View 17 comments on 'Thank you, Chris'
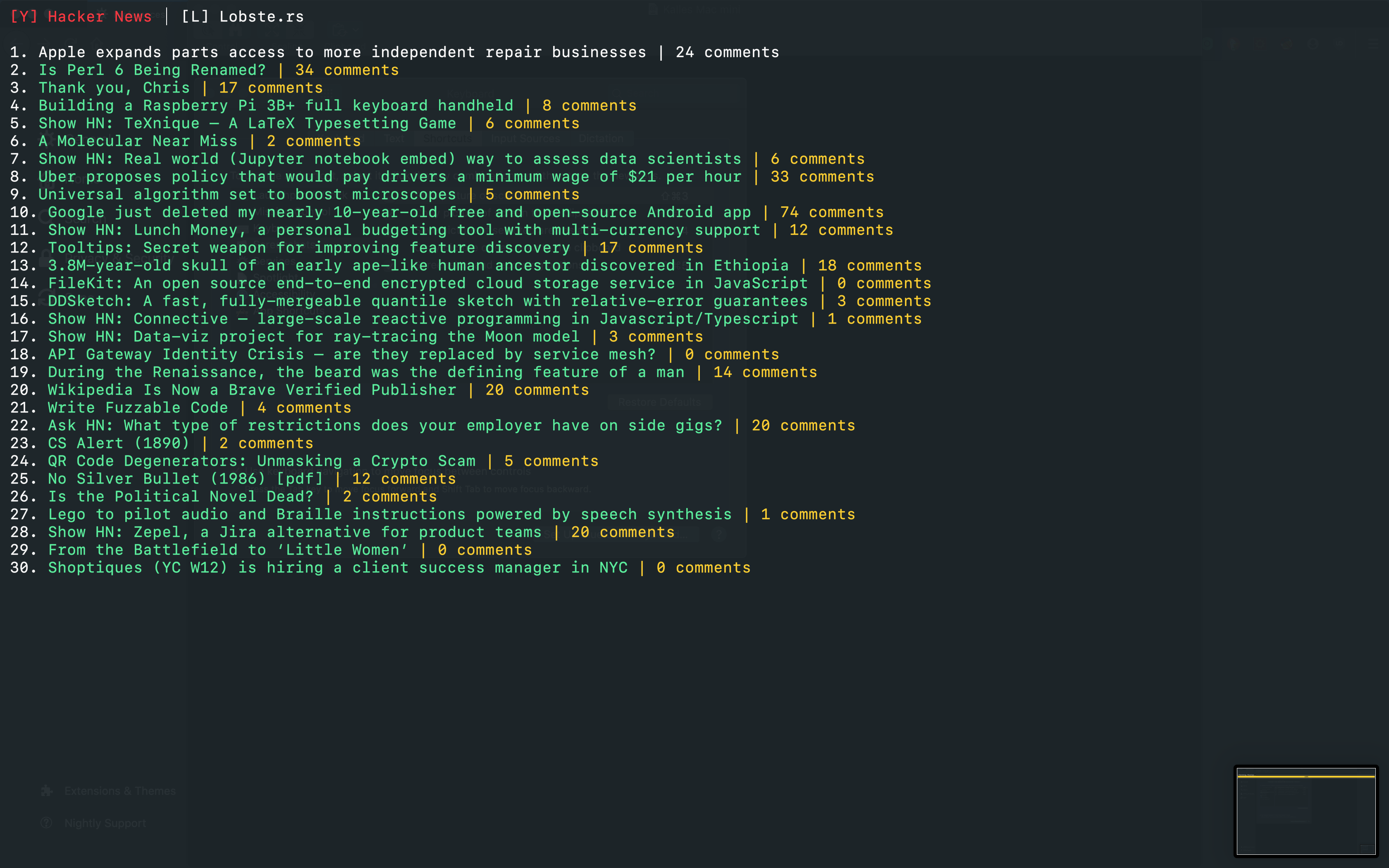This screenshot has width=1389, height=868. point(271,88)
